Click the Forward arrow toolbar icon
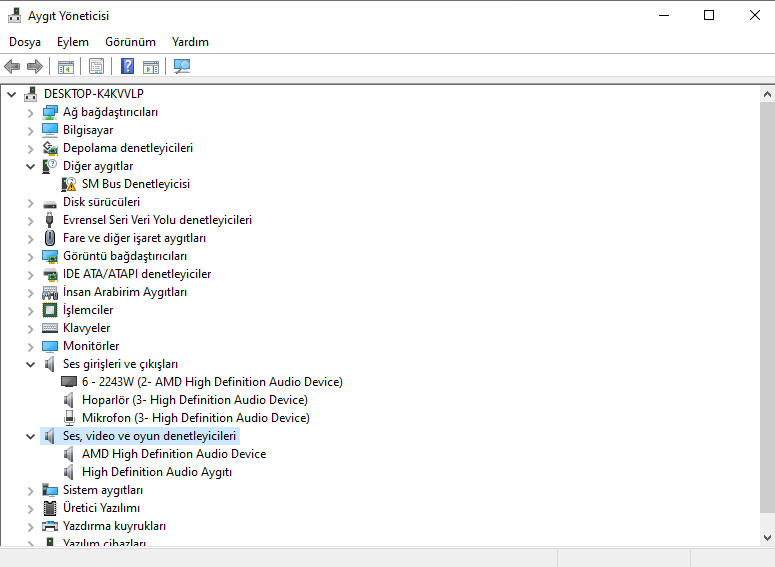 click(35, 66)
